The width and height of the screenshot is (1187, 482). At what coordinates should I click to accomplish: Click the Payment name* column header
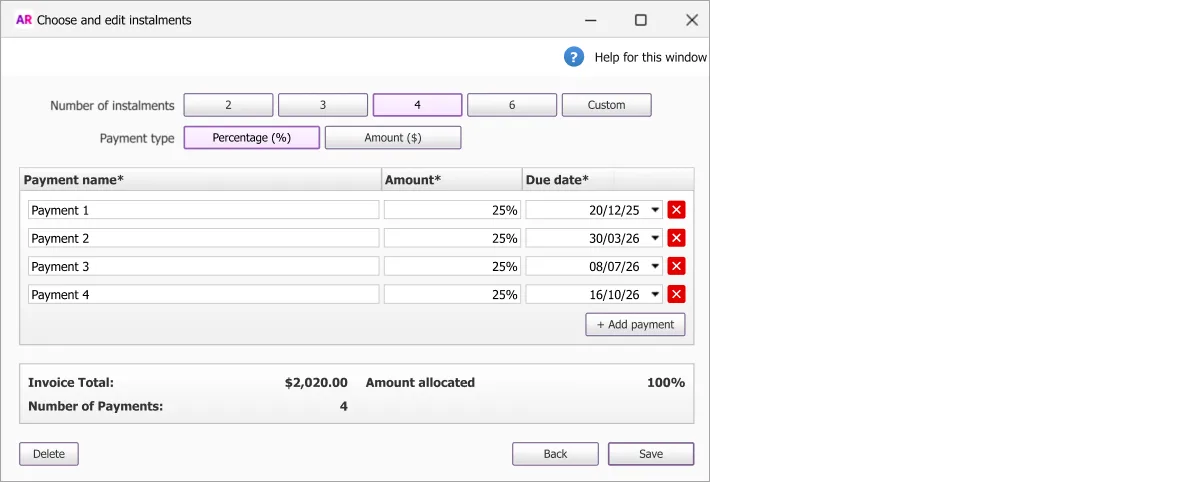click(201, 179)
